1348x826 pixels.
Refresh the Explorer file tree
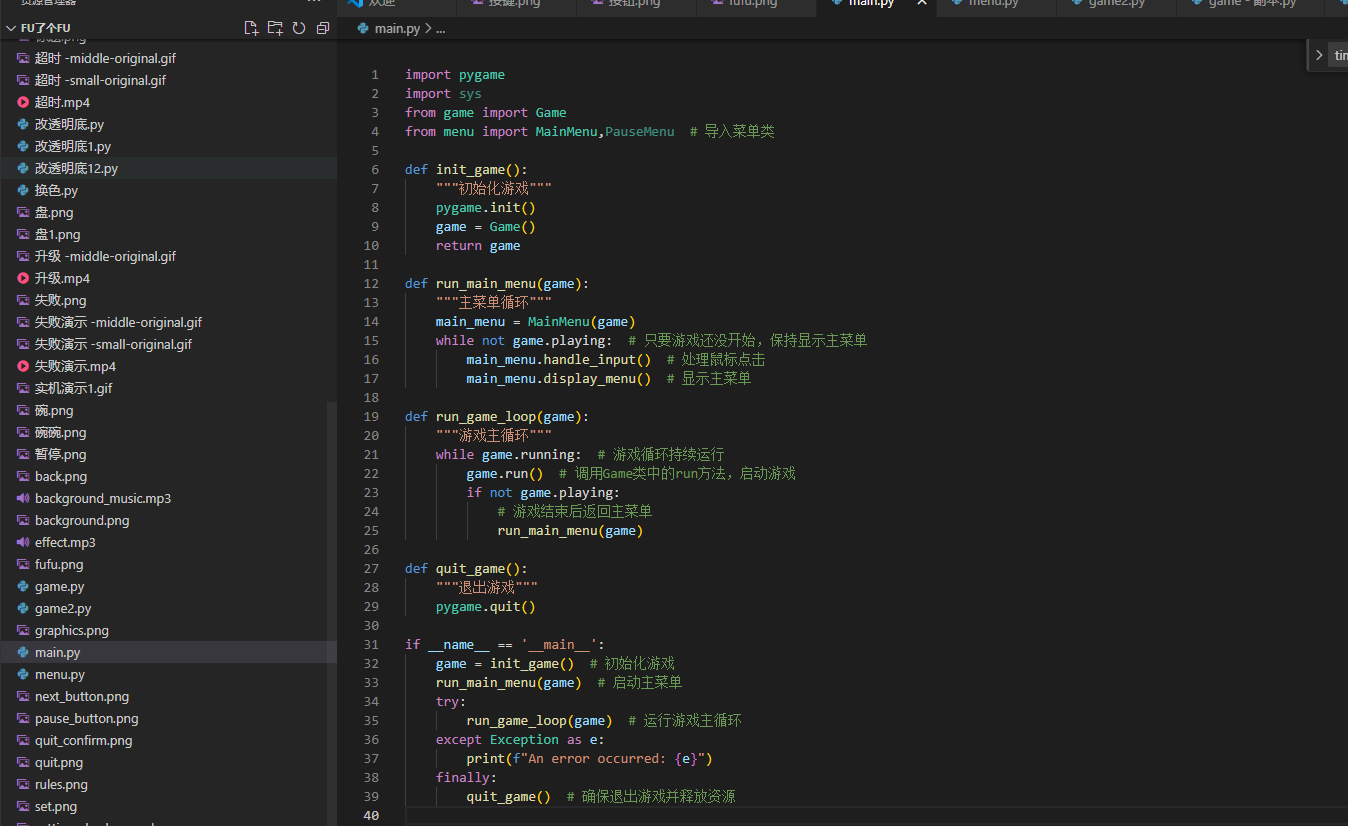coord(299,28)
